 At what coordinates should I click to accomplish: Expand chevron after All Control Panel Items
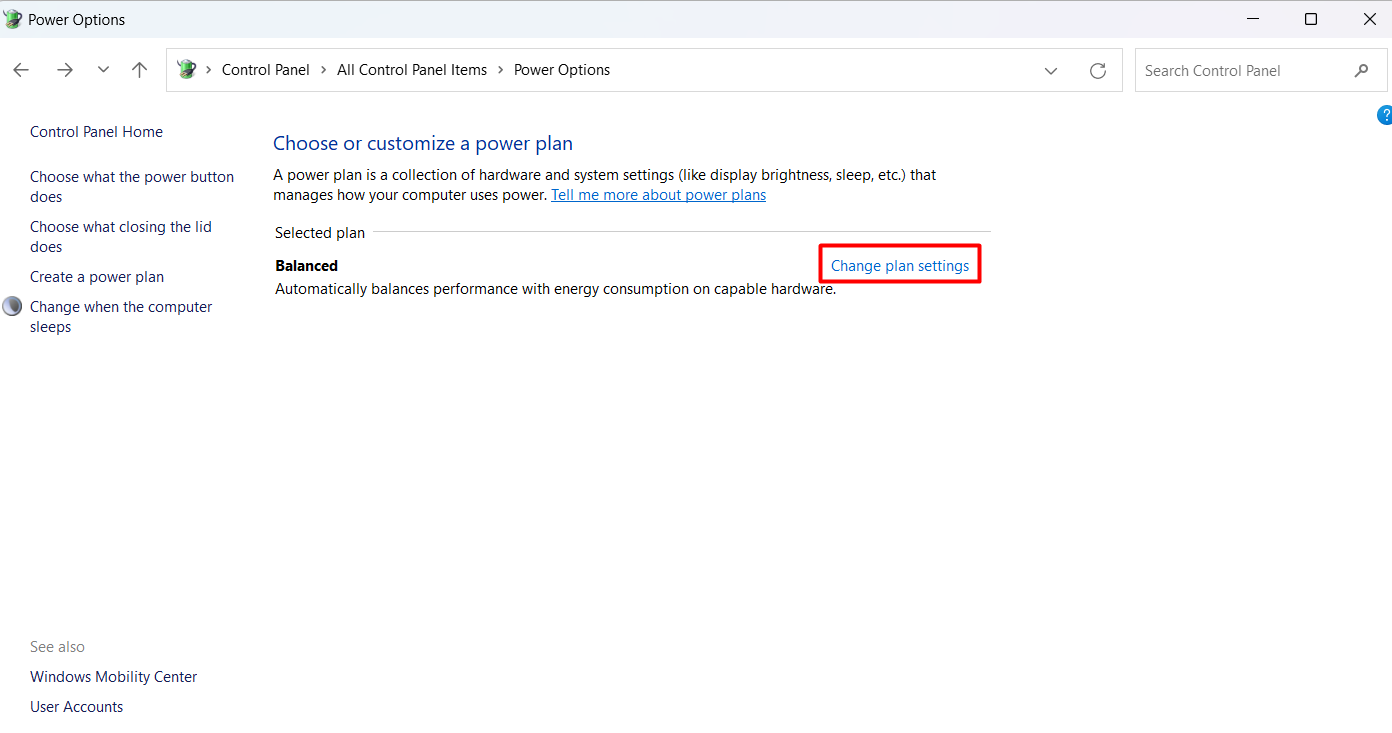tap(501, 70)
